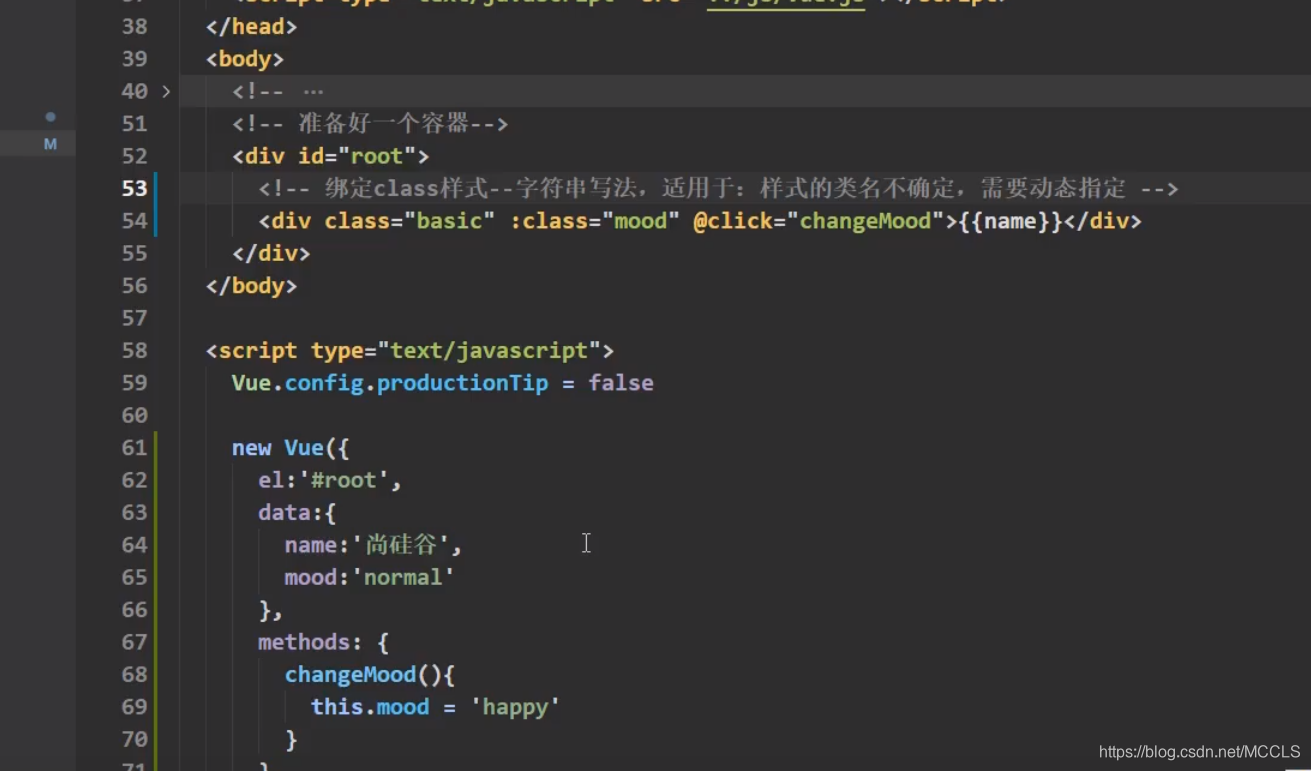Click the :class="mood" binding
The height and width of the screenshot is (771, 1311).
click(594, 221)
